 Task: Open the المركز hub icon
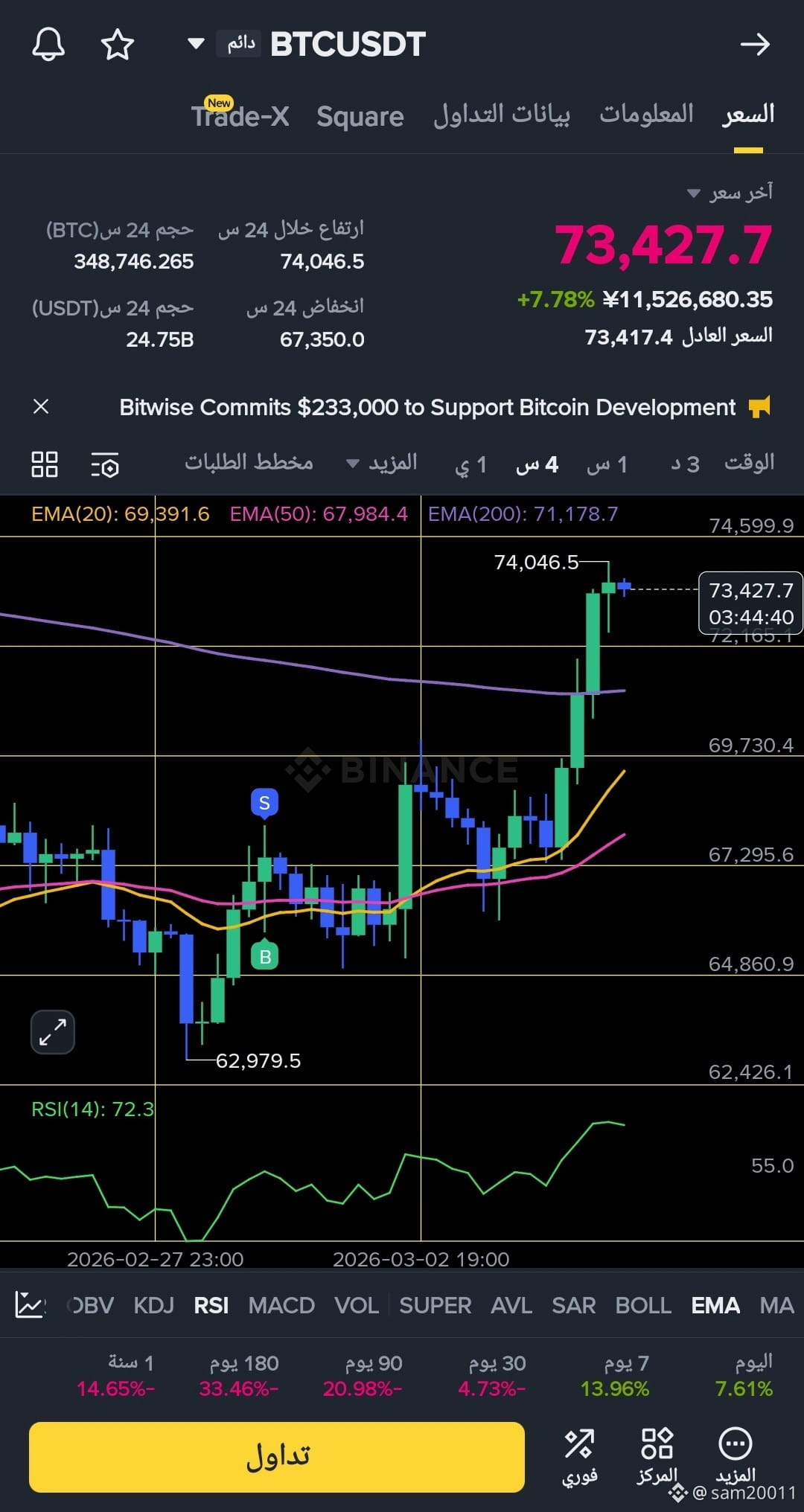coord(657,1456)
